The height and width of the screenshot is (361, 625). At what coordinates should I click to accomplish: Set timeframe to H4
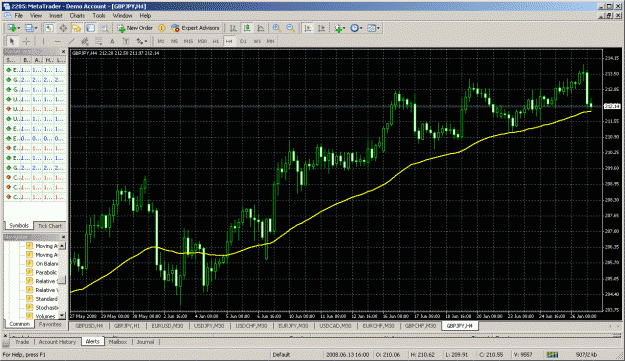[229, 41]
